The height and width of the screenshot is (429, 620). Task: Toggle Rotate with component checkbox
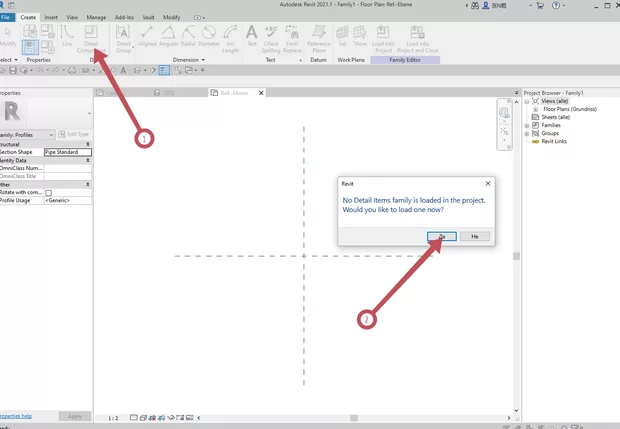pos(49,193)
